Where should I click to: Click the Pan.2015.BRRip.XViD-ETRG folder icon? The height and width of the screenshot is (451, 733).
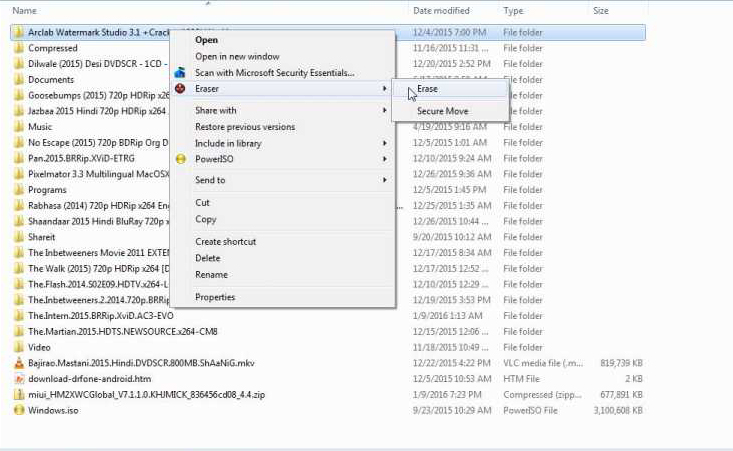coord(19,158)
